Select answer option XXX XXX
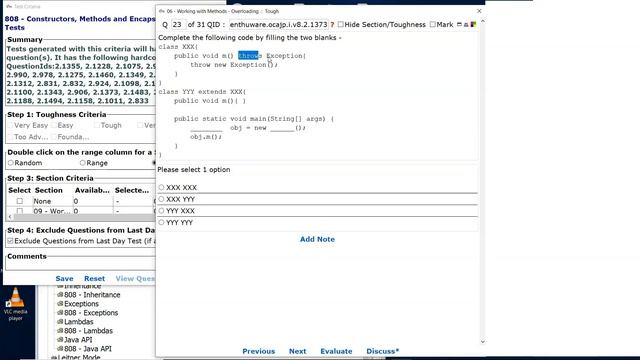The height and width of the screenshot is (360, 640). point(162,187)
